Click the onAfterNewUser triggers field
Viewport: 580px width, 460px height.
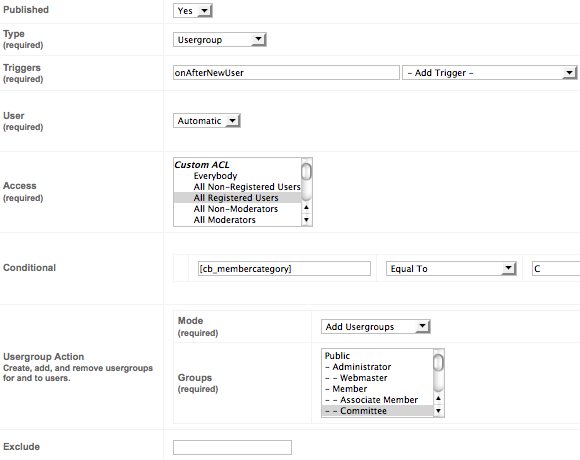click(x=286, y=72)
